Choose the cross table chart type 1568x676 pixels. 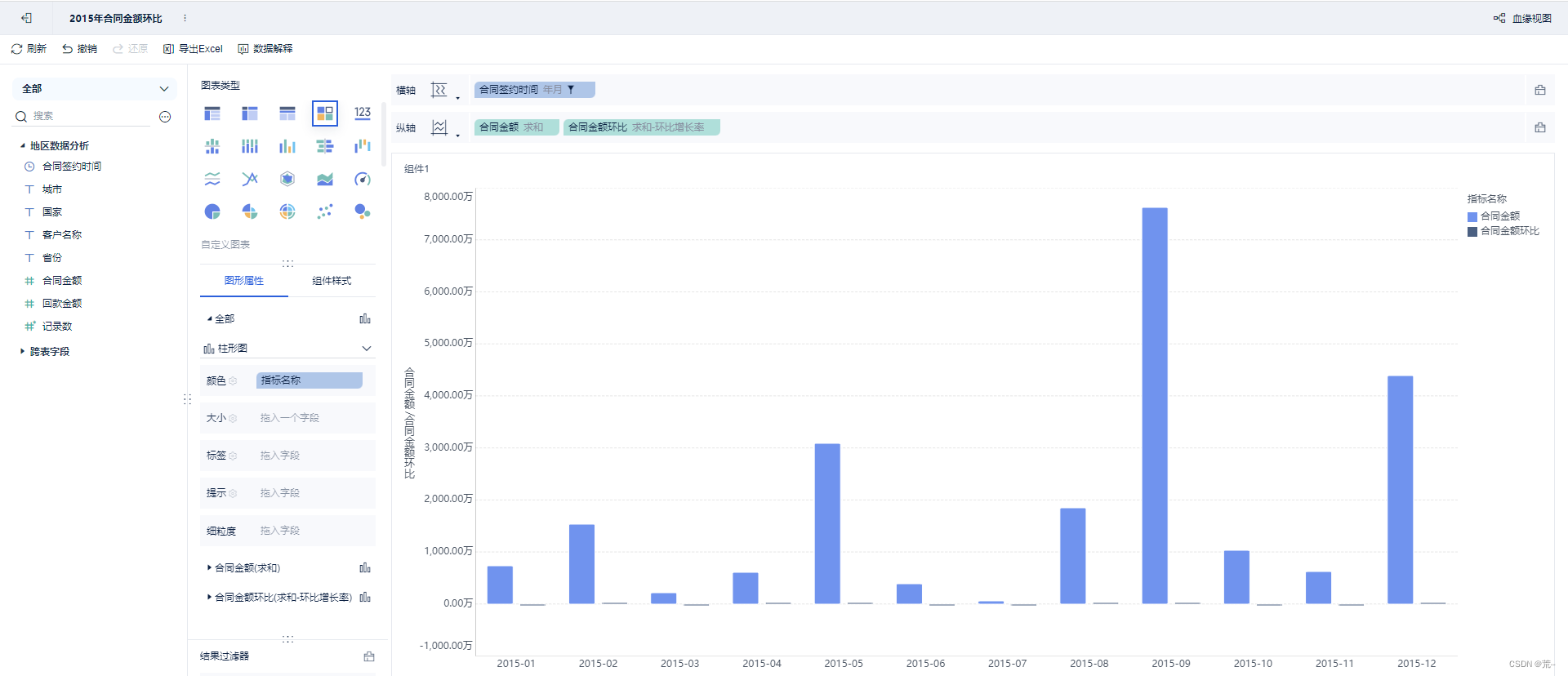point(250,113)
